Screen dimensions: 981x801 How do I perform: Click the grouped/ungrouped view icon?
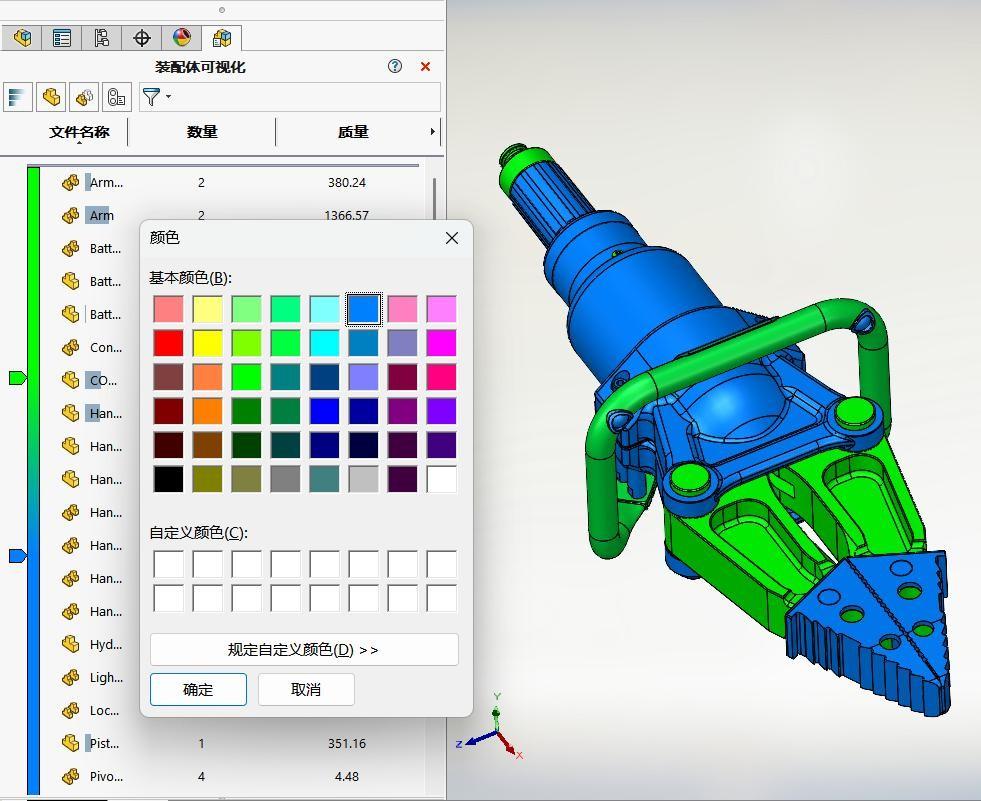coord(84,97)
